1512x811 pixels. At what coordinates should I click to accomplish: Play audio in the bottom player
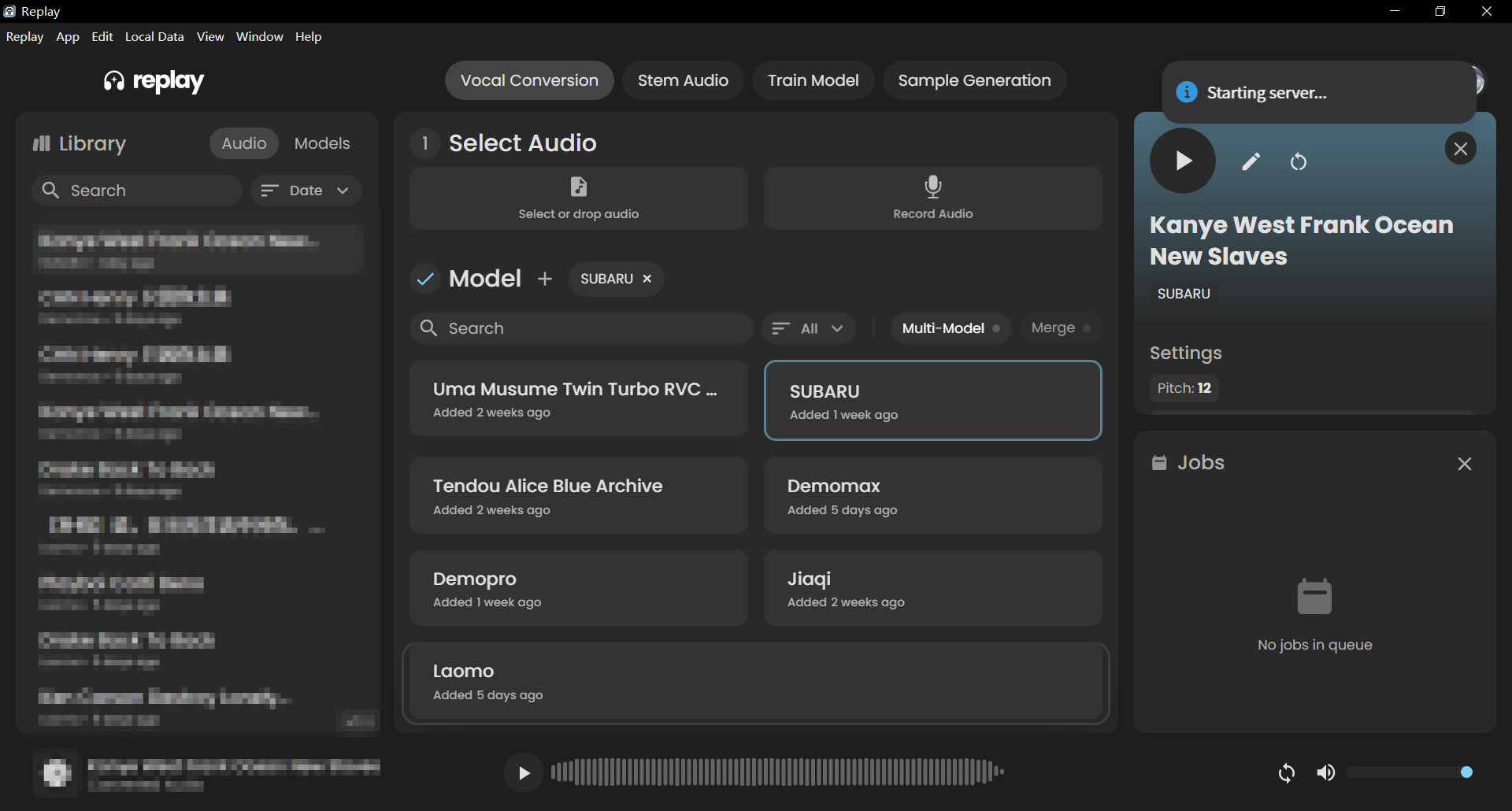tap(524, 773)
